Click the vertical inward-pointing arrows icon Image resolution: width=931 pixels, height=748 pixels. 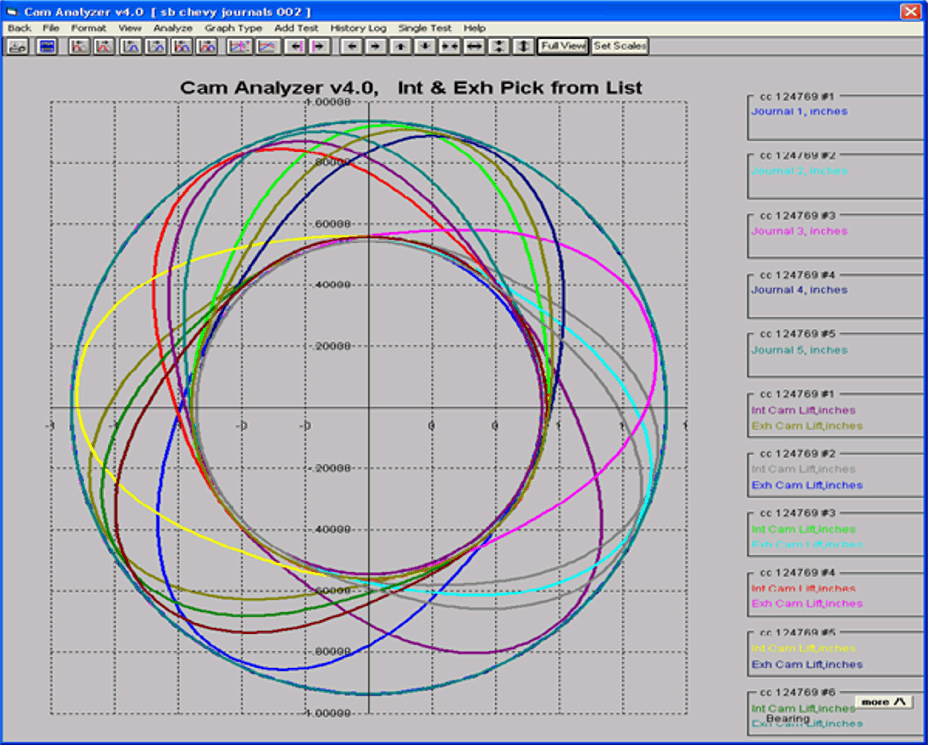point(499,46)
